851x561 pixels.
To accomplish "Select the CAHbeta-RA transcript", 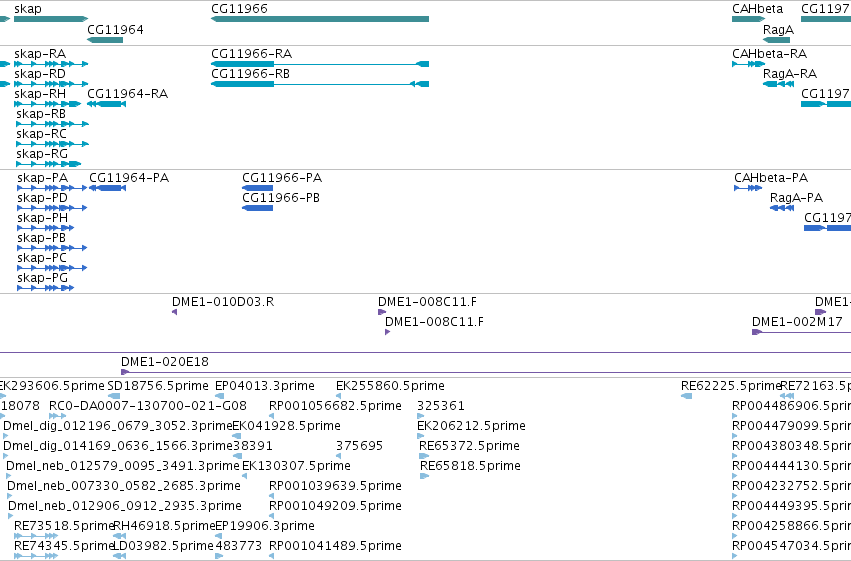I will (x=748, y=64).
